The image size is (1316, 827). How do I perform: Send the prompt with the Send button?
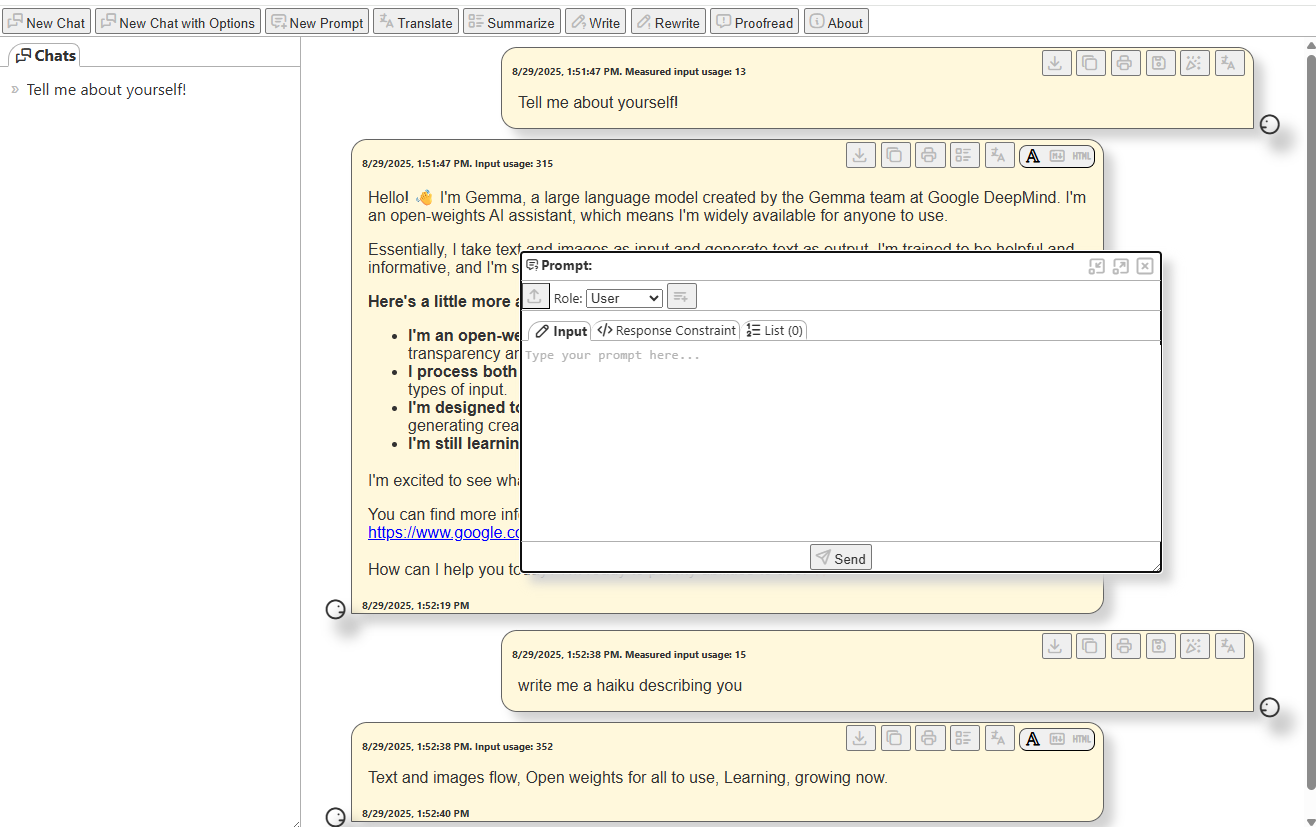click(x=841, y=558)
